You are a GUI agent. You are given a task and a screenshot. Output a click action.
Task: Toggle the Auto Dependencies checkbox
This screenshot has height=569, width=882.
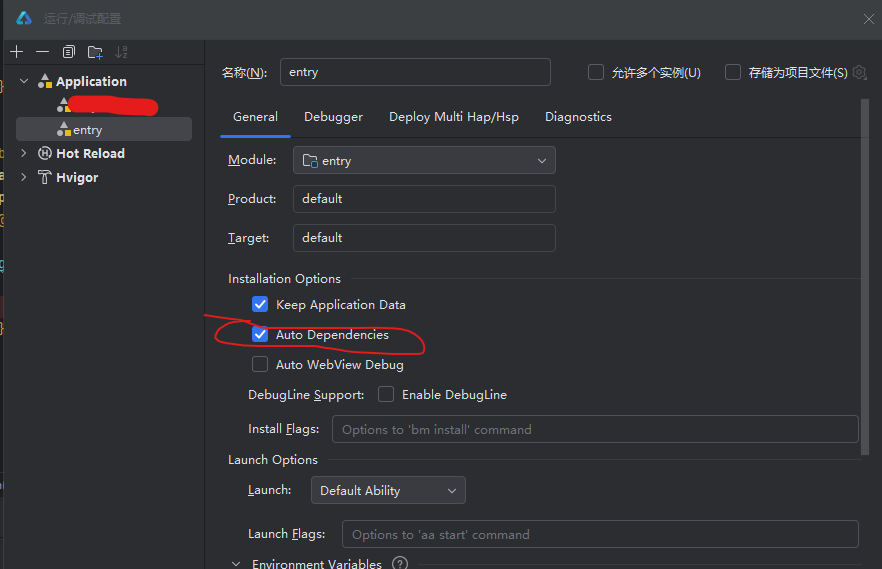pos(260,335)
